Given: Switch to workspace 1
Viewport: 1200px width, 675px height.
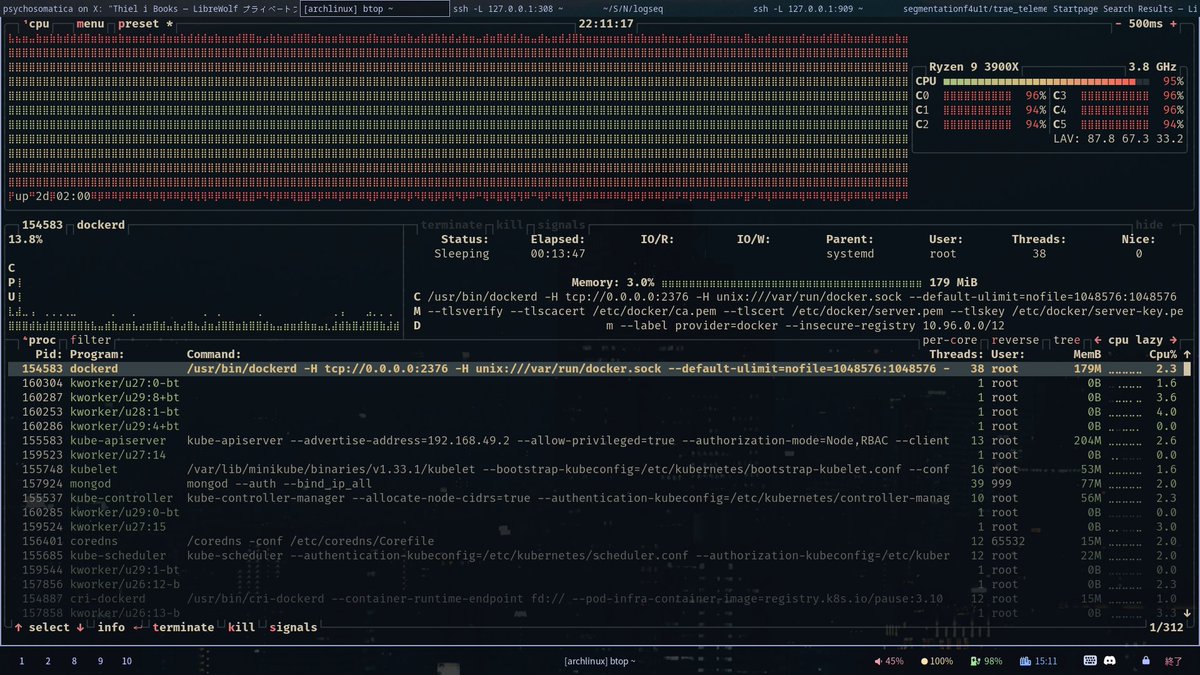Looking at the screenshot, I should coord(21,661).
